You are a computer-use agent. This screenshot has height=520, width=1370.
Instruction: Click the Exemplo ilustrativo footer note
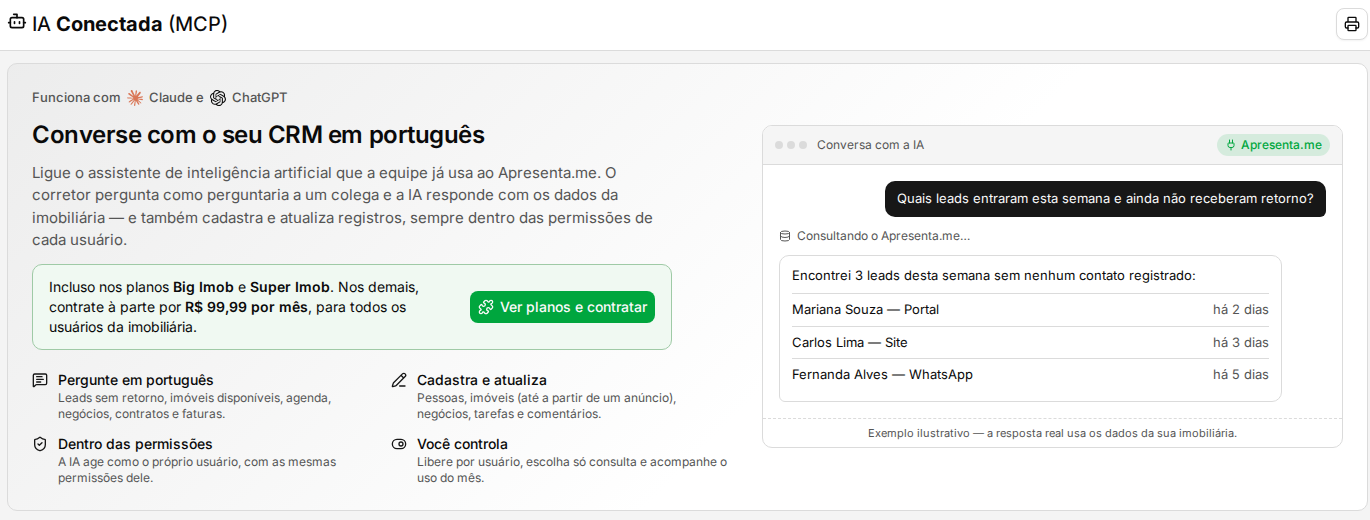coord(1052,433)
